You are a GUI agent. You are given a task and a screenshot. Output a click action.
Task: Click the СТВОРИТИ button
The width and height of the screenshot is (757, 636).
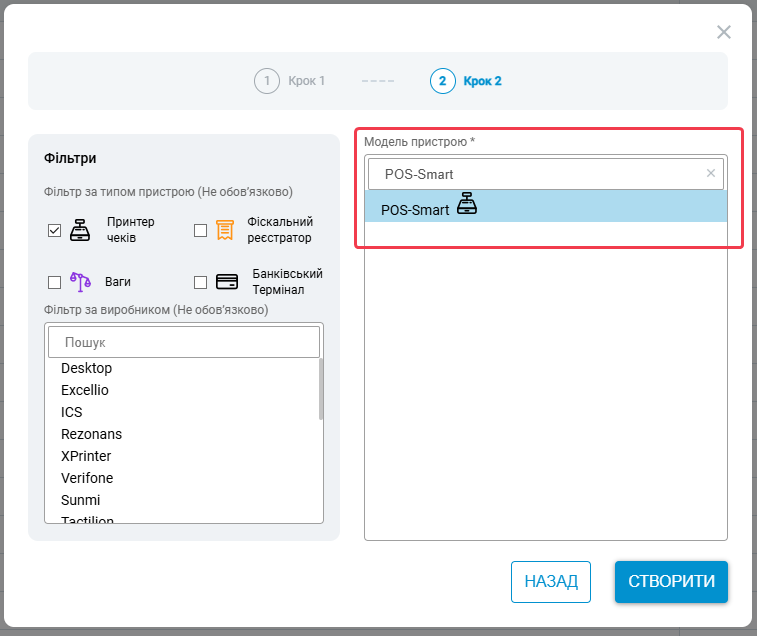671,581
